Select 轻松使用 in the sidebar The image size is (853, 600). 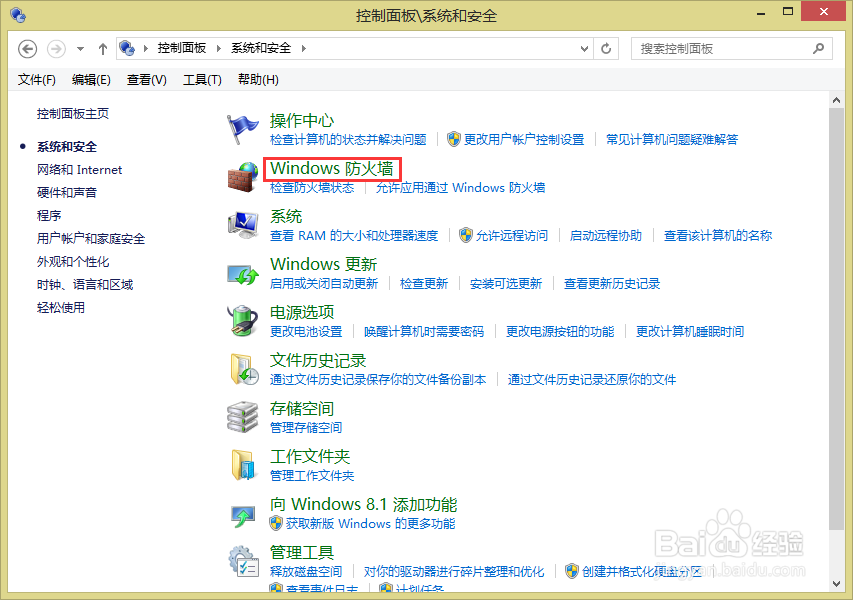click(x=61, y=307)
